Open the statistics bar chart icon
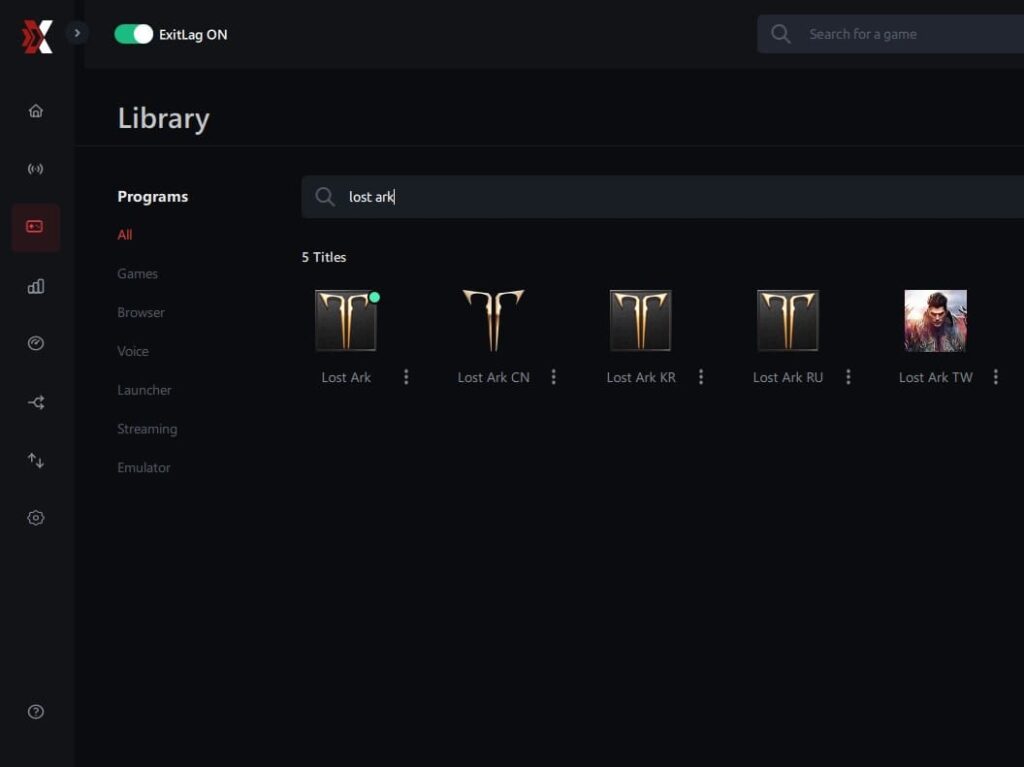Screen dimensions: 1024x767 (x=36, y=286)
